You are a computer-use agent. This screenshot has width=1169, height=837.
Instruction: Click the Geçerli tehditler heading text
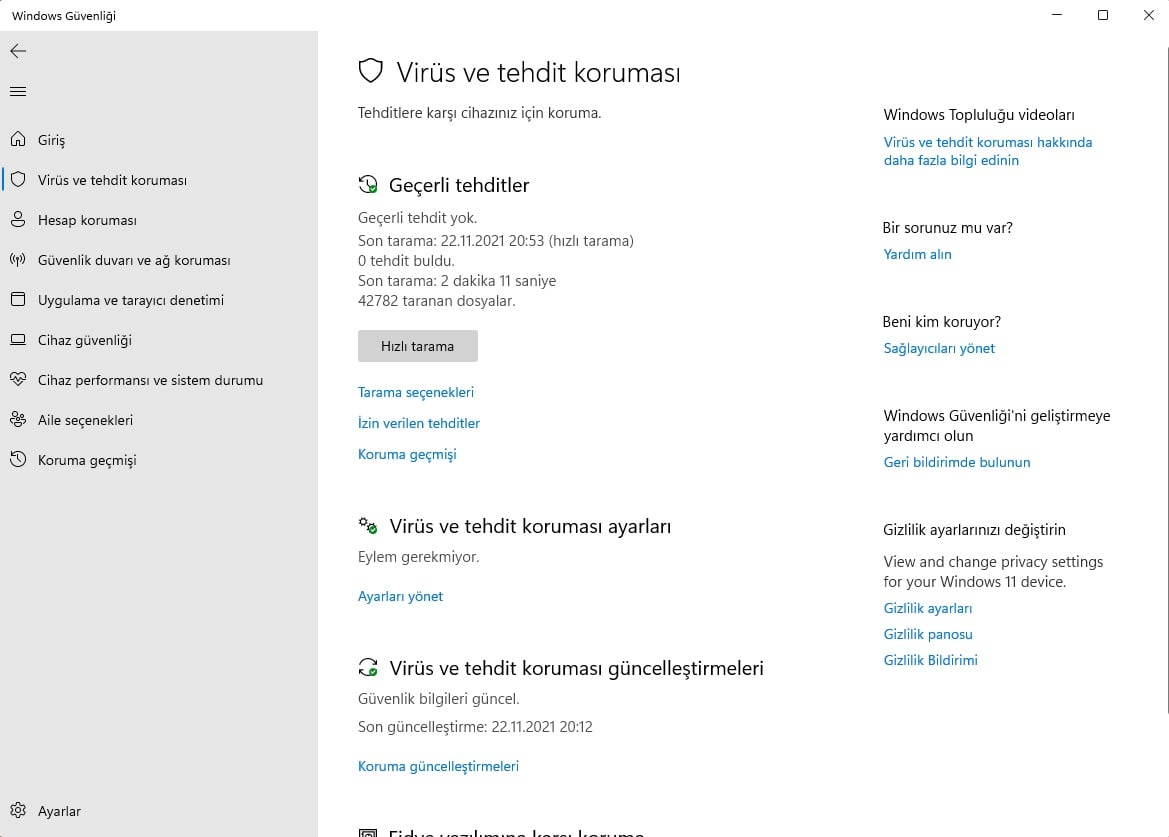(x=459, y=185)
